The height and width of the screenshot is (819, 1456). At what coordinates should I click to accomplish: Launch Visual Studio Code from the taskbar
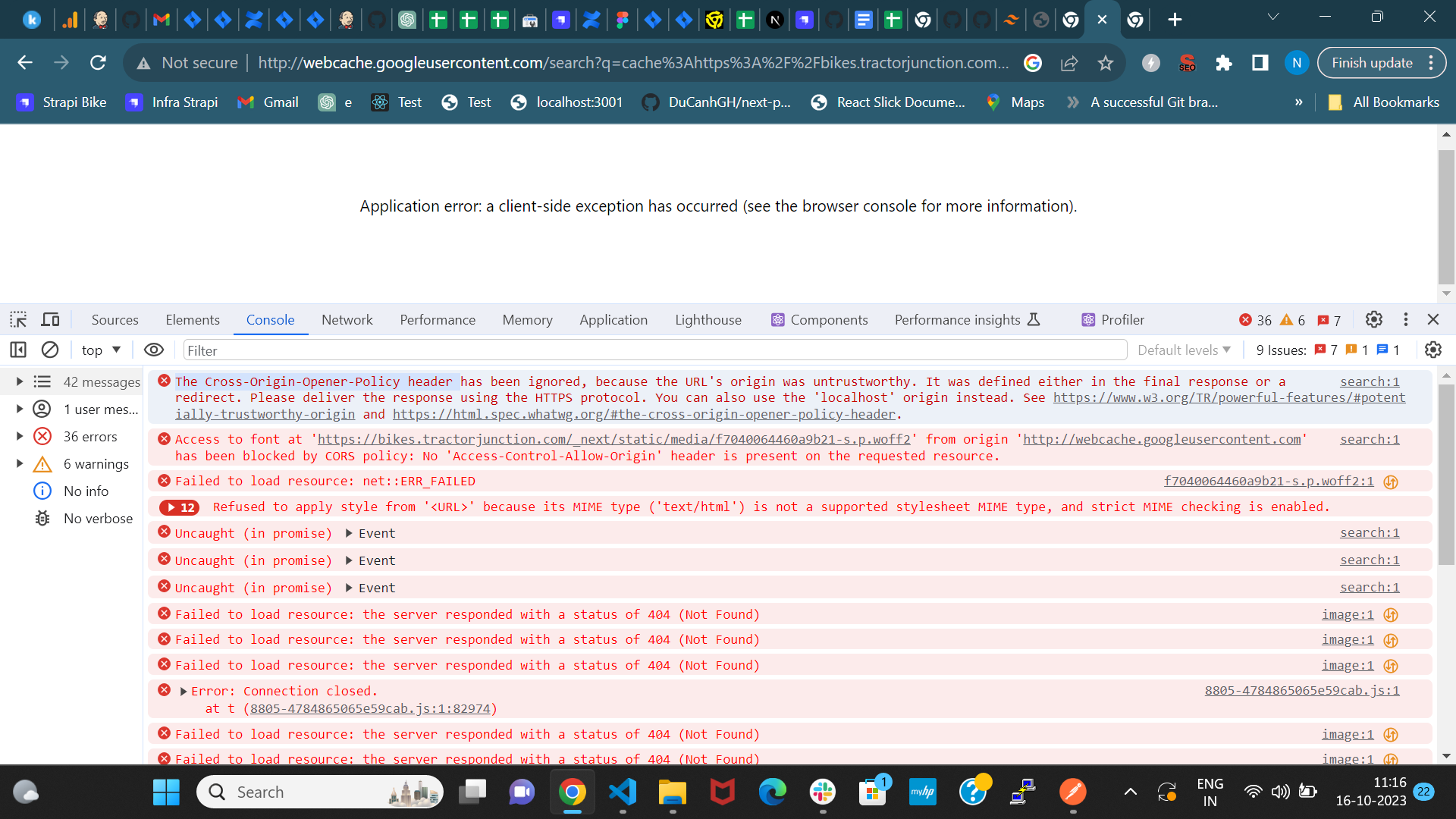pos(622,792)
